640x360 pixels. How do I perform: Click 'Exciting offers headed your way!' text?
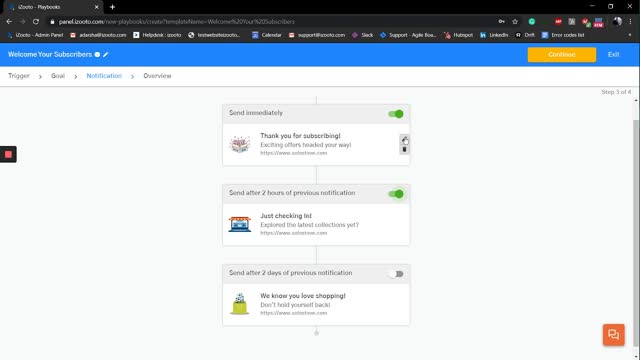pyautogui.click(x=306, y=145)
